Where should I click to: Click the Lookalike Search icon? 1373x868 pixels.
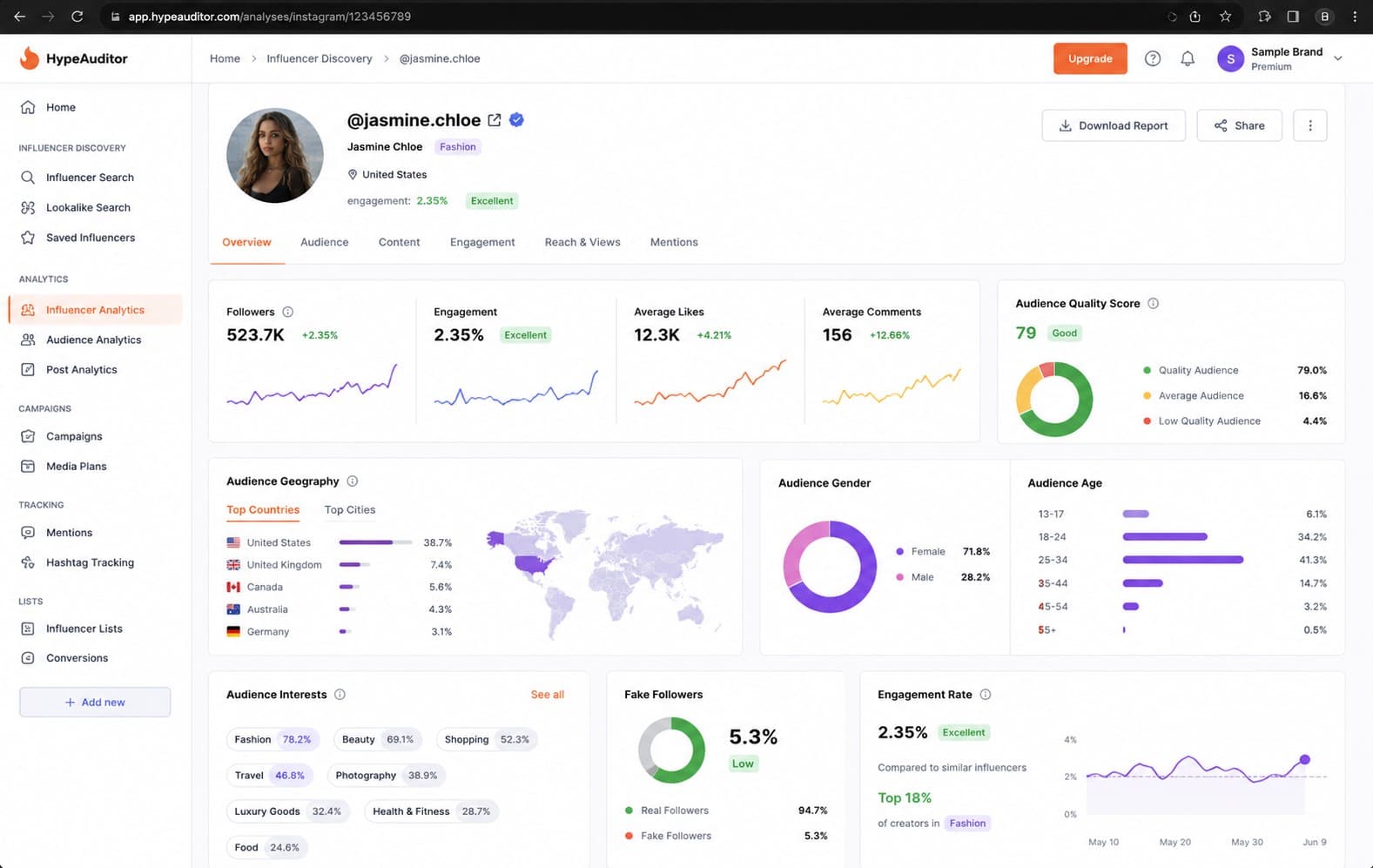(28, 207)
